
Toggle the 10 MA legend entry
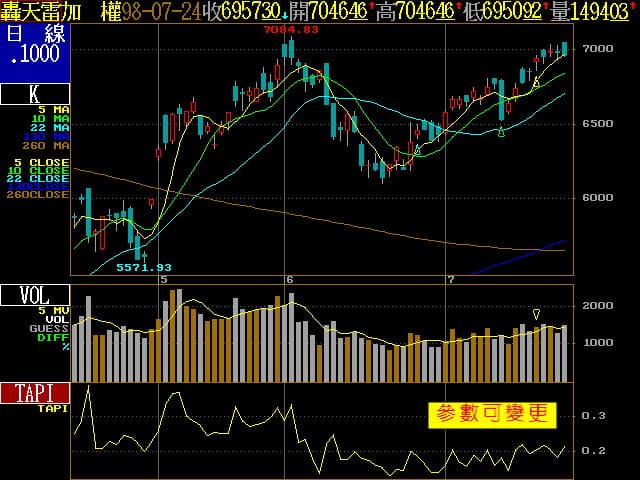(x=54, y=118)
